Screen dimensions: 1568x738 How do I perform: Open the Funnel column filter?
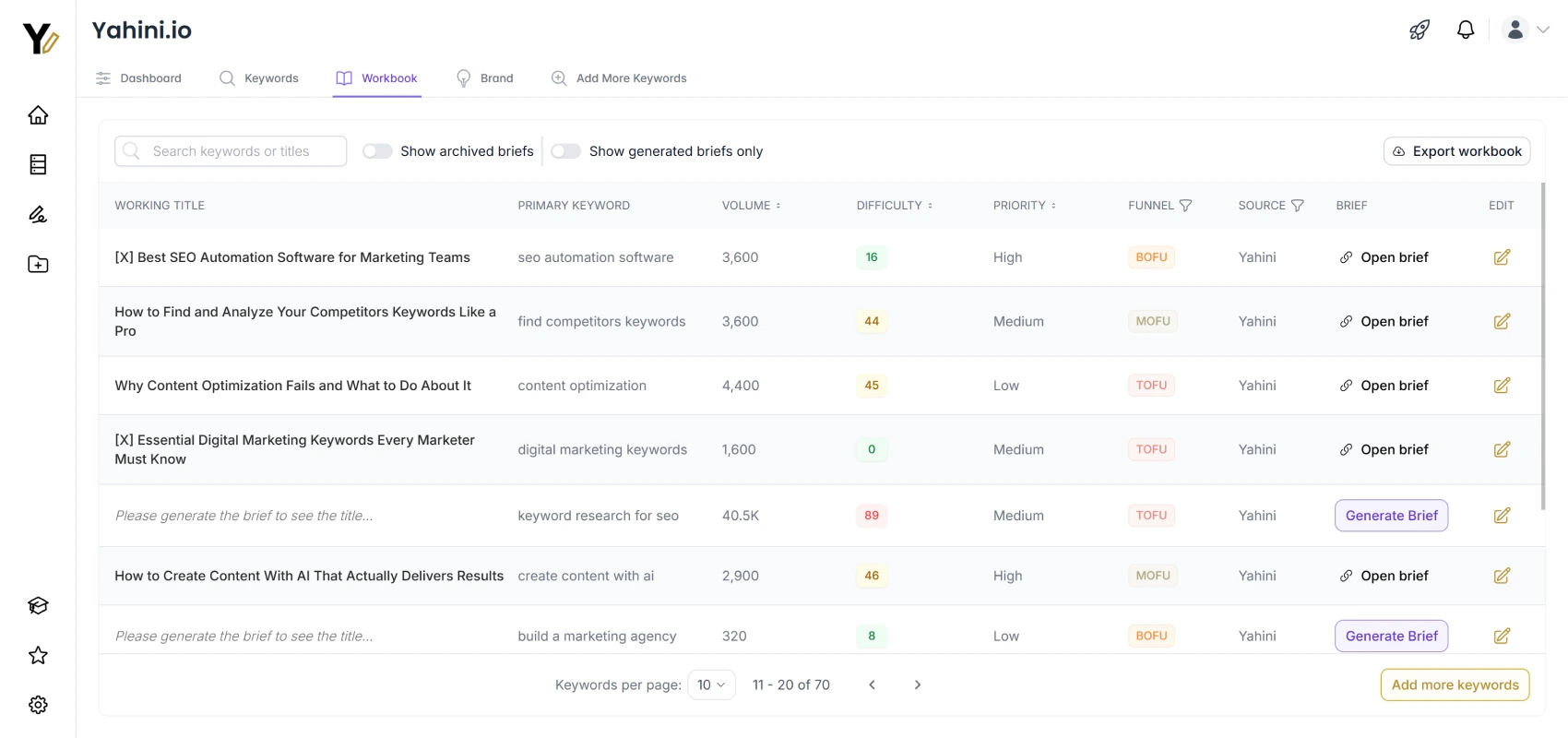[1186, 206]
